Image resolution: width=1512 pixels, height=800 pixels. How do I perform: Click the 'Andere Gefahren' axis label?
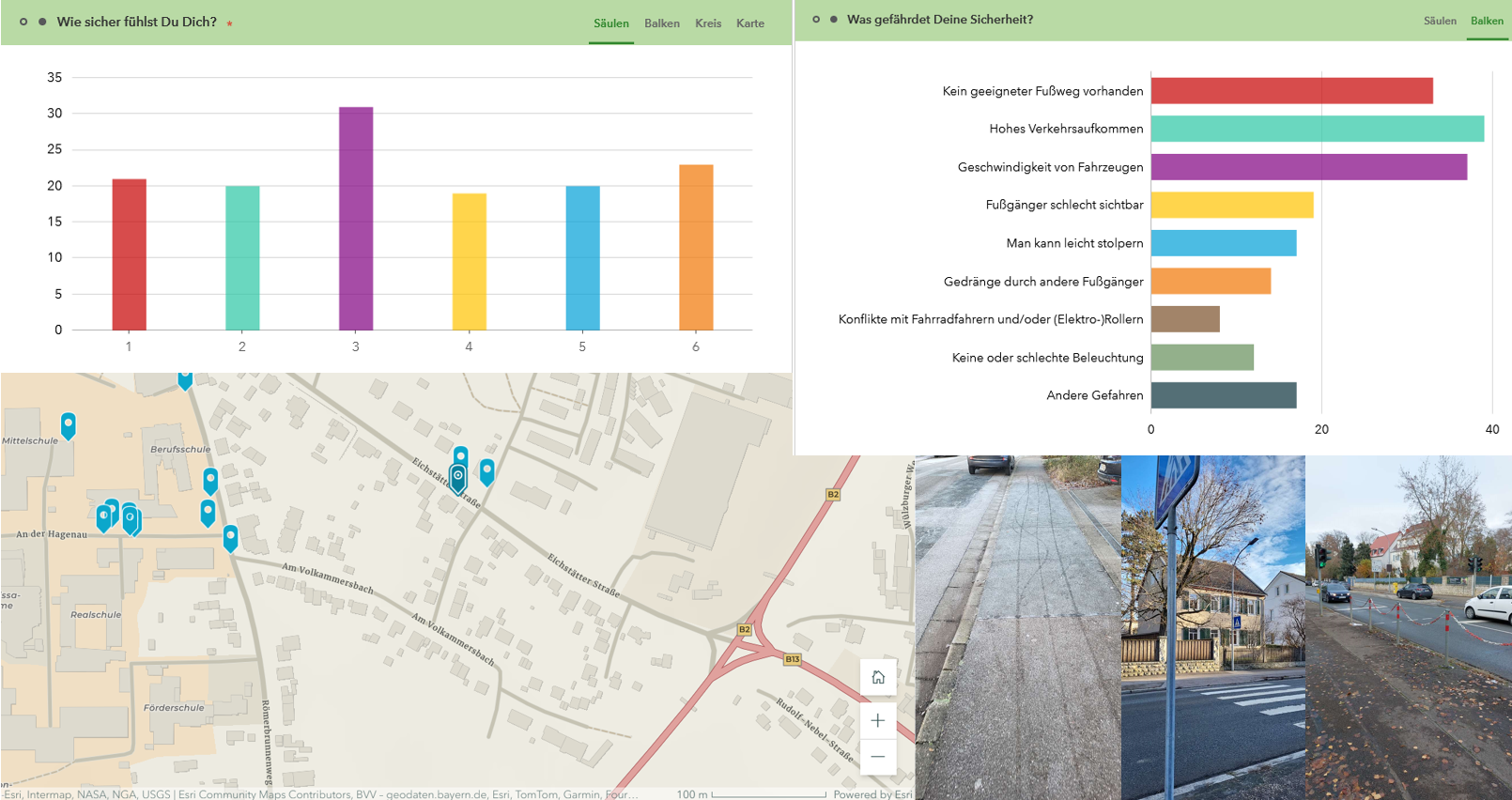click(1095, 395)
